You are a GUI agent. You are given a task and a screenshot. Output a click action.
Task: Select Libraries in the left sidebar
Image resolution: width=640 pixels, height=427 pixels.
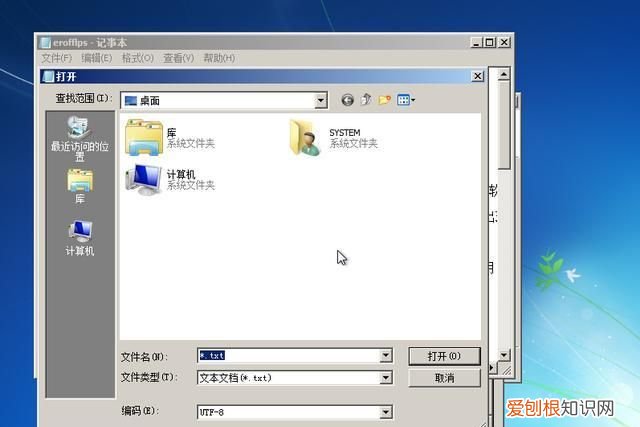click(x=80, y=187)
